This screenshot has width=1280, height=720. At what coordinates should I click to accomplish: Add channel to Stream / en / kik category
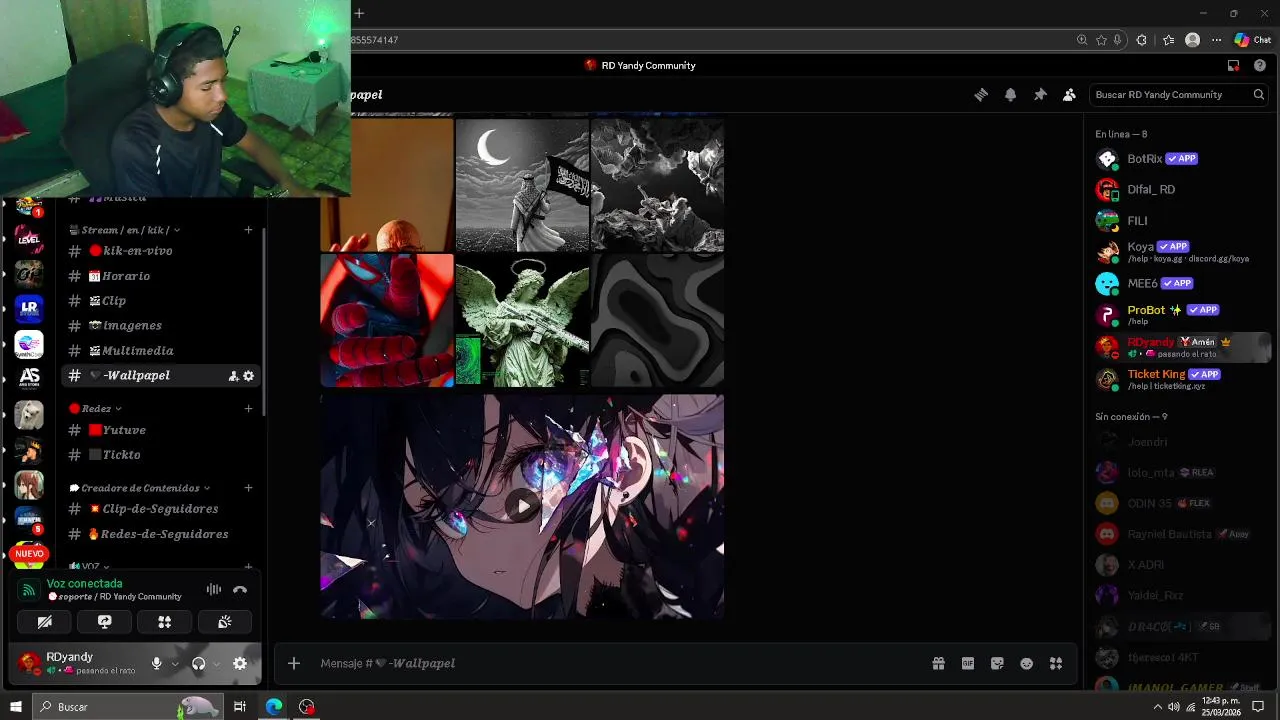tap(248, 230)
